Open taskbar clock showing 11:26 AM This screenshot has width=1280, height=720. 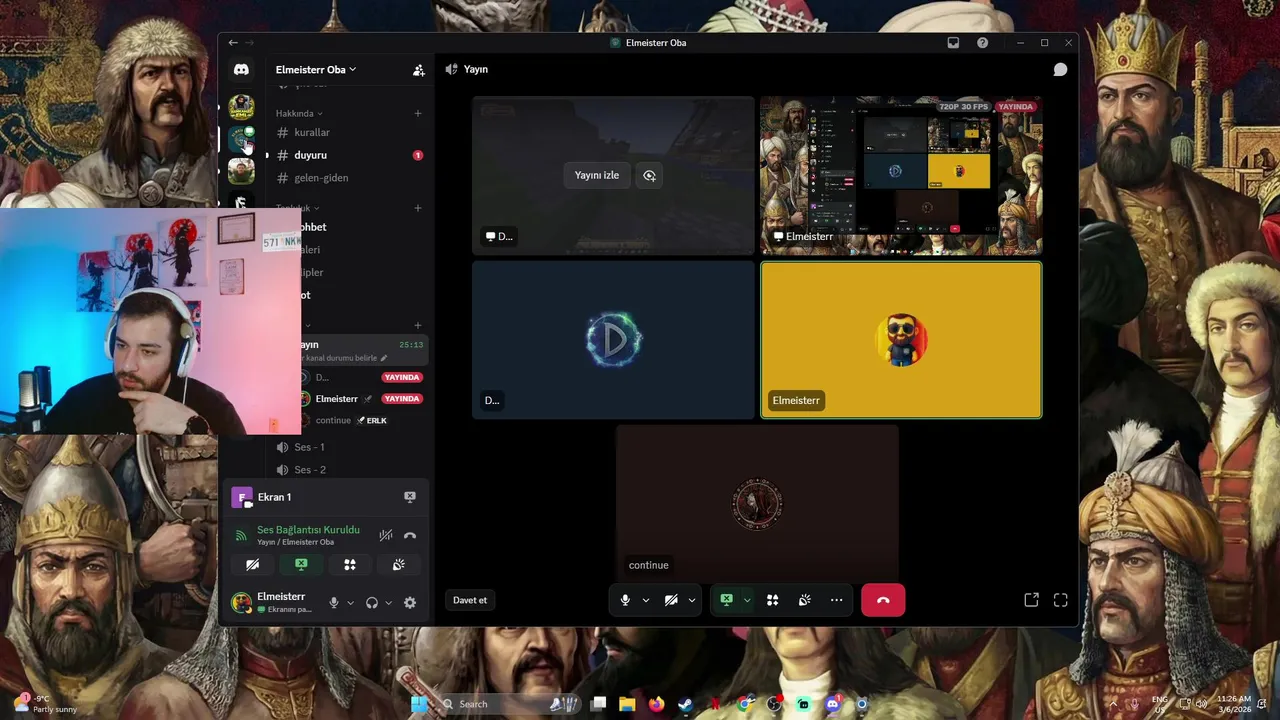(x=1234, y=704)
